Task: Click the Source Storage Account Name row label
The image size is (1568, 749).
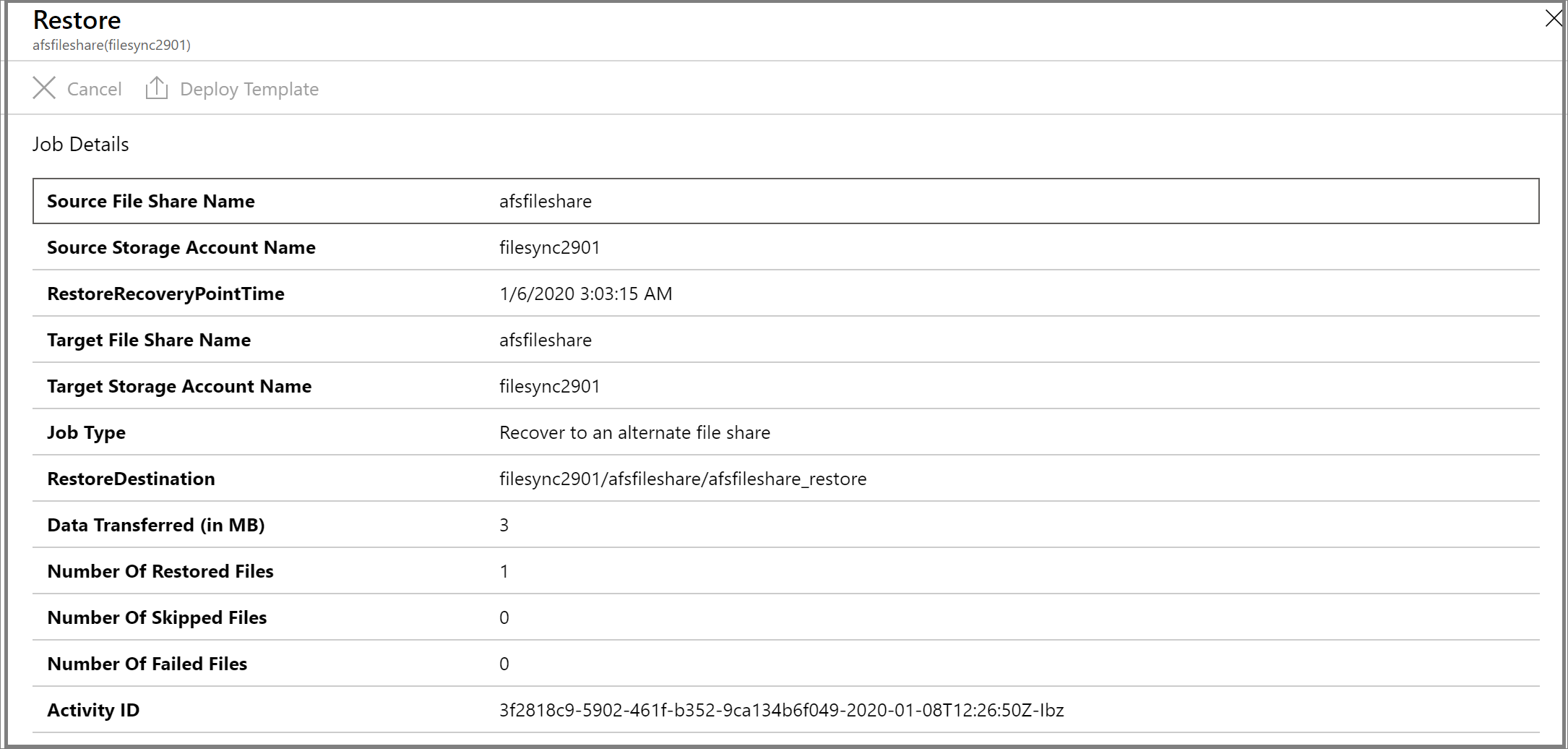Action: click(181, 247)
